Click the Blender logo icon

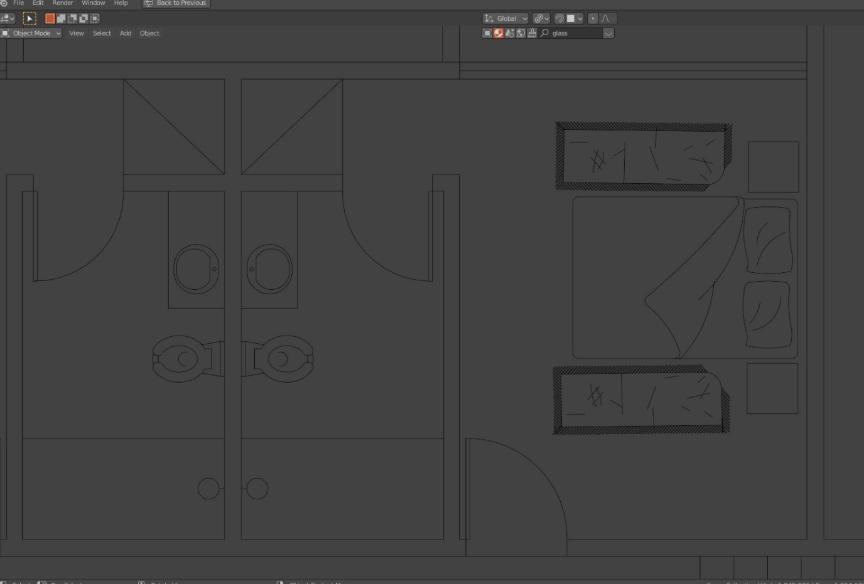point(4,3)
